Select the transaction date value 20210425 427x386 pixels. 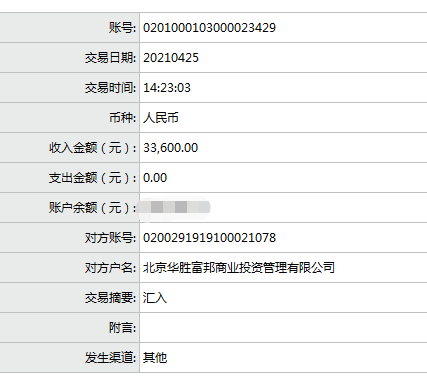click(x=171, y=58)
